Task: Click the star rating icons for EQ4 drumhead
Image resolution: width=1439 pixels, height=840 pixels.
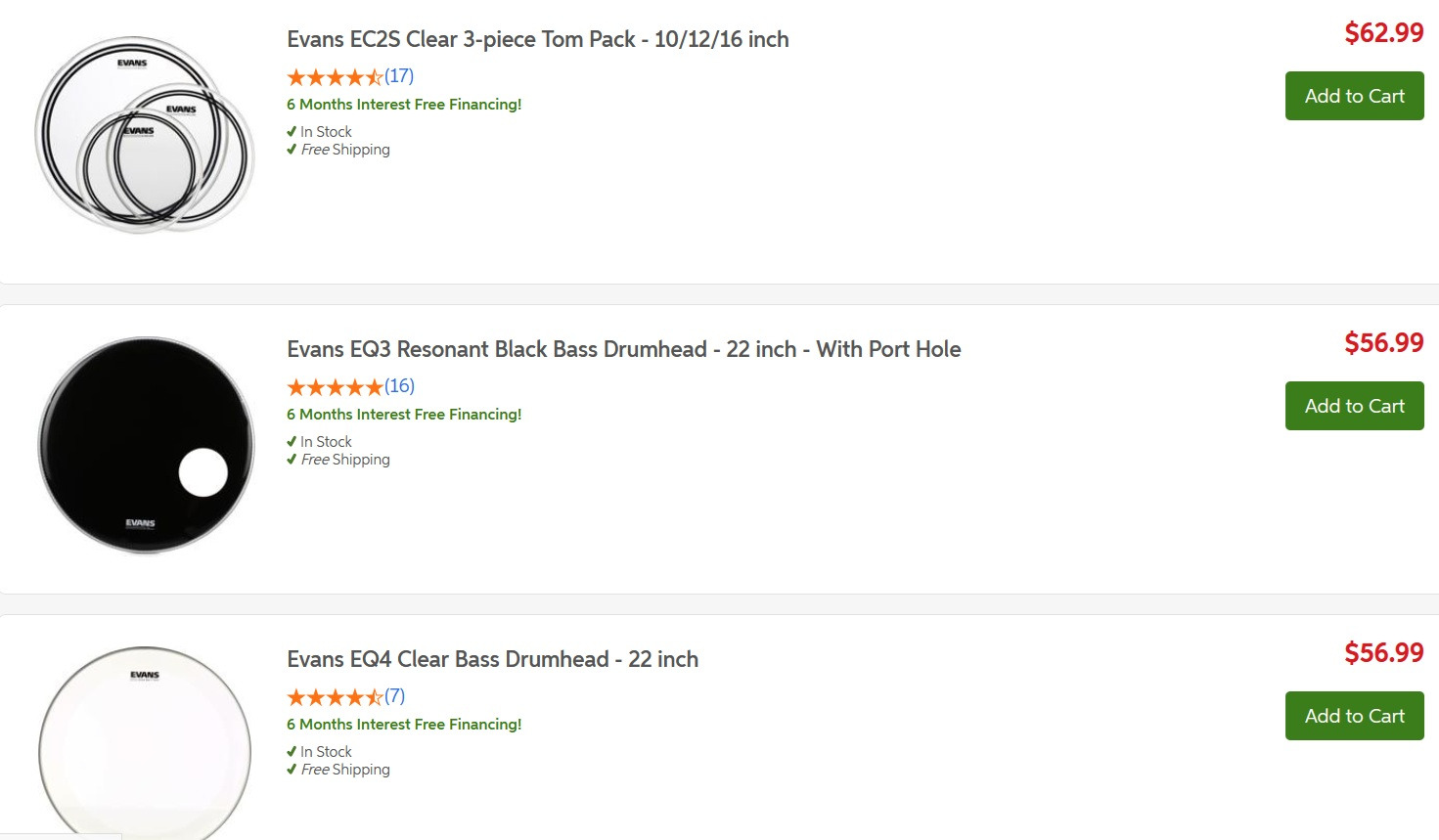Action: pyautogui.click(x=335, y=697)
